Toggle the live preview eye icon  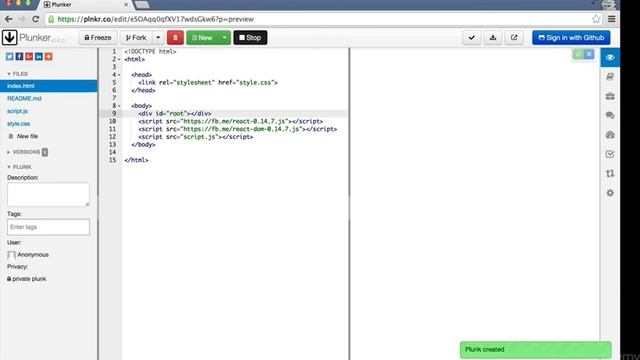[610, 58]
